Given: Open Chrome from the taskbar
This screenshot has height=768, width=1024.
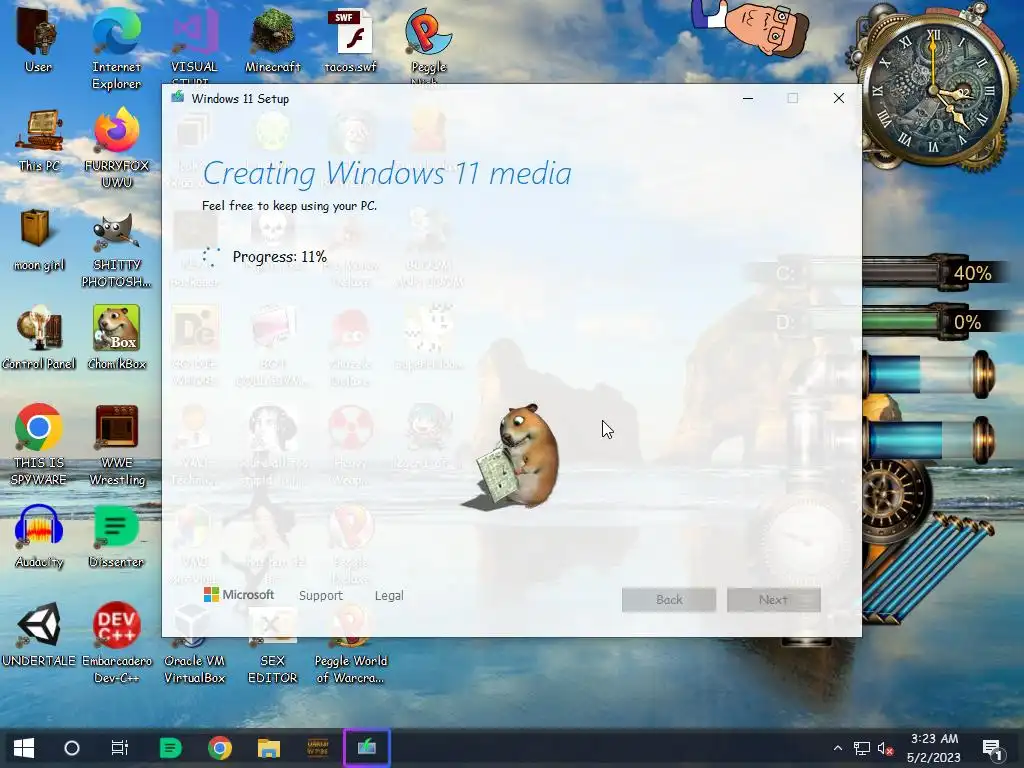Looking at the screenshot, I should click(x=219, y=748).
